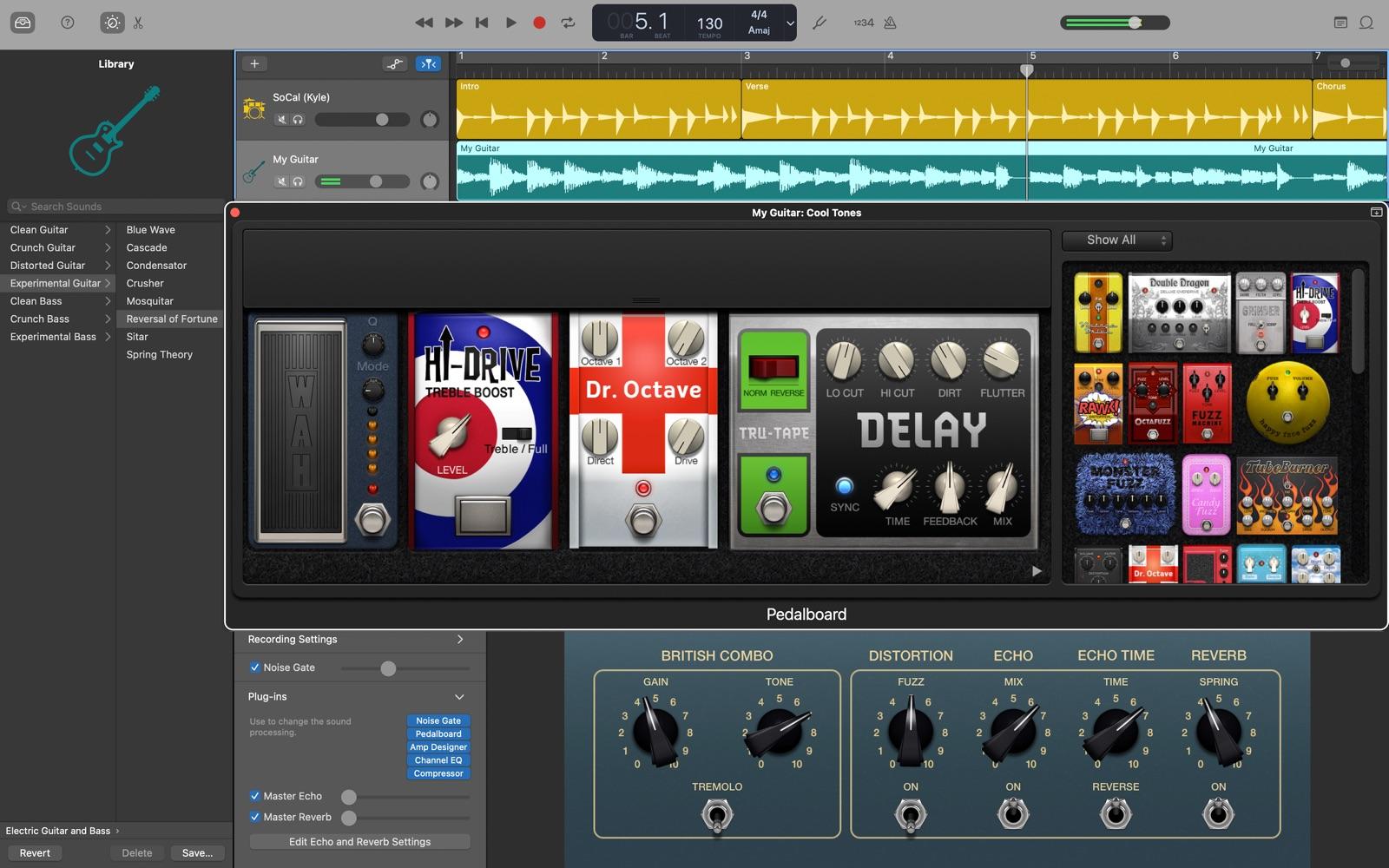Viewport: 1389px width, 868px height.
Task: Click the Record button in transport
Action: pyautogui.click(x=539, y=23)
